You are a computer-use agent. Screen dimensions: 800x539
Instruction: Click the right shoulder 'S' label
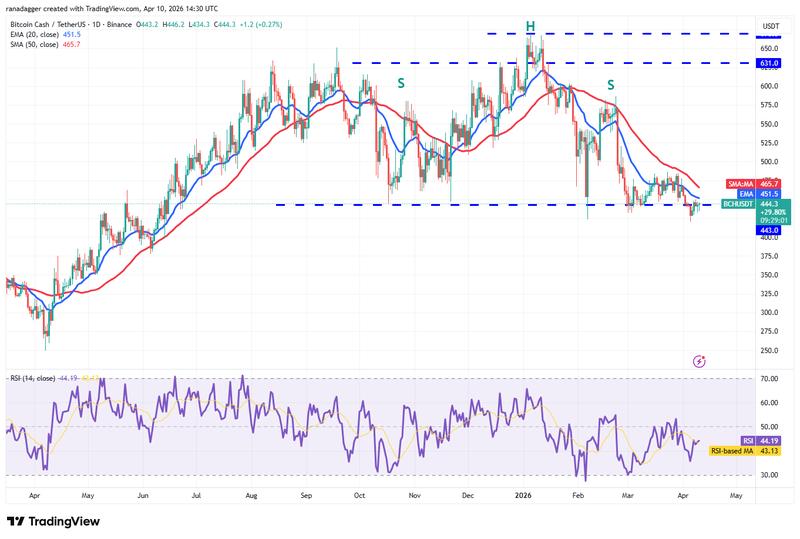pos(610,84)
